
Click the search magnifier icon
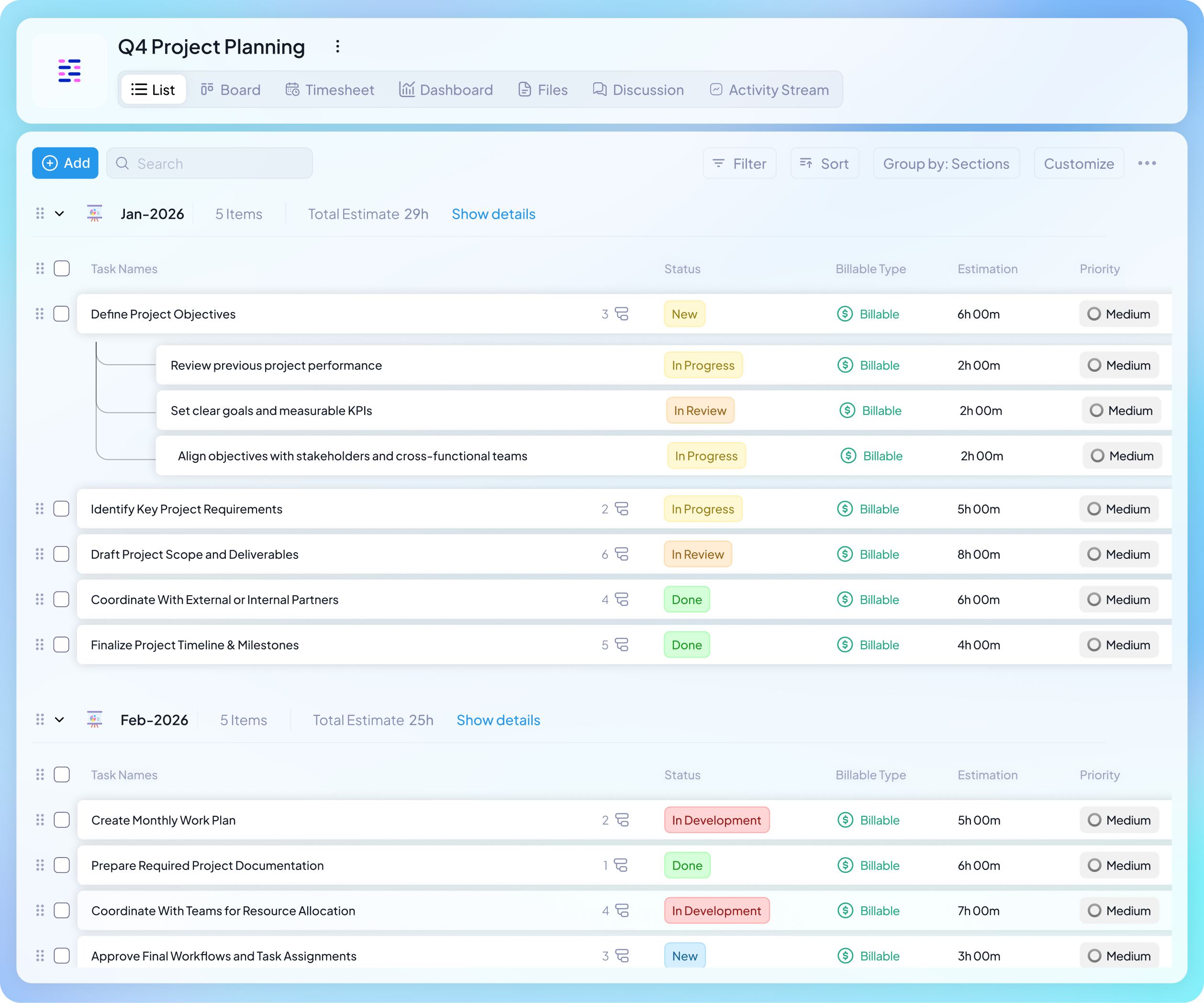pos(122,164)
